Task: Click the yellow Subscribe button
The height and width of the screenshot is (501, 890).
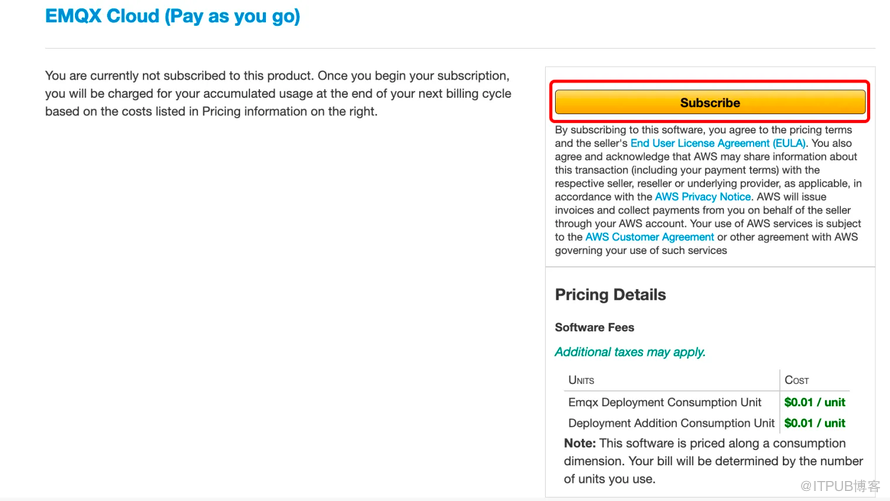Action: pyautogui.click(x=710, y=102)
